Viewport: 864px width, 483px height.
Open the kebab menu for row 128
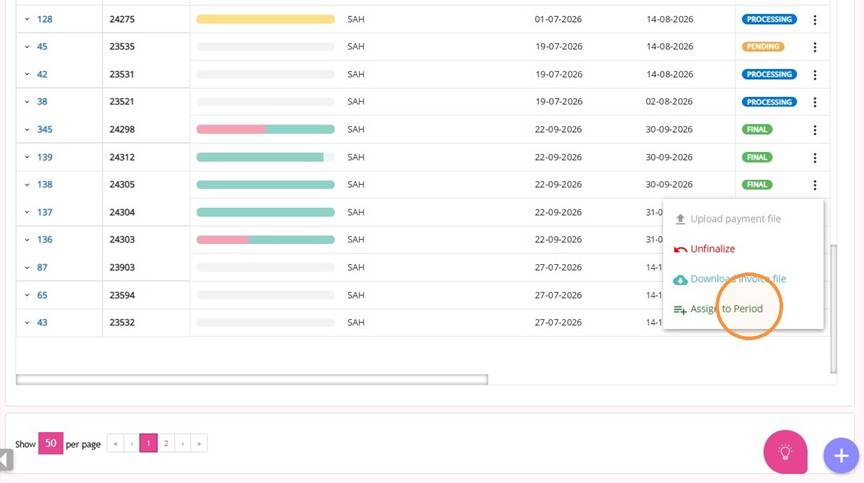814,20
